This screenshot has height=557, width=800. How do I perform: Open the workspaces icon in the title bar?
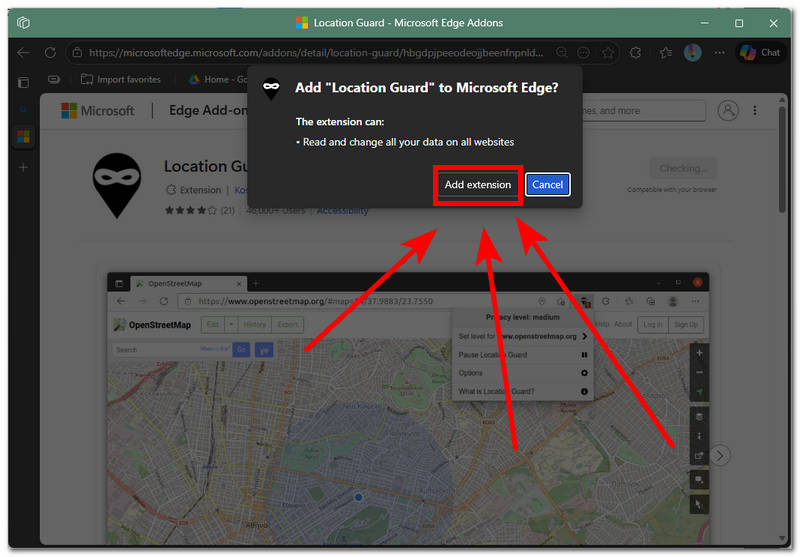coord(23,23)
